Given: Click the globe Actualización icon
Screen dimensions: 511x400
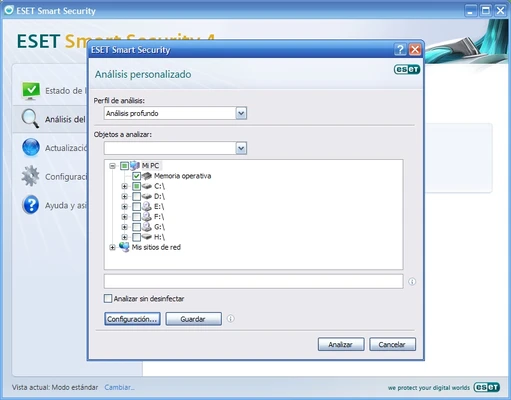Looking at the screenshot, I should point(31,147).
